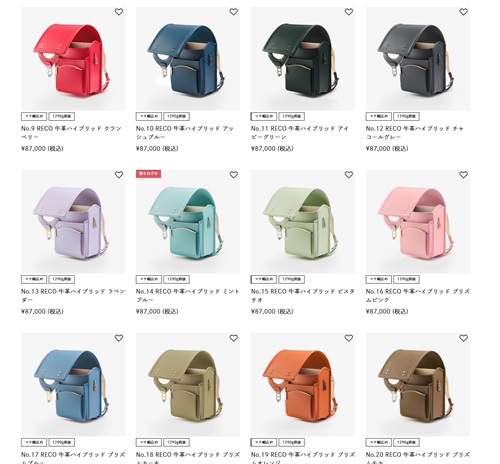This screenshot has width=500, height=464.
Task: Toggle heart on No.12 Charcoal Gray bag
Action: 464,12
